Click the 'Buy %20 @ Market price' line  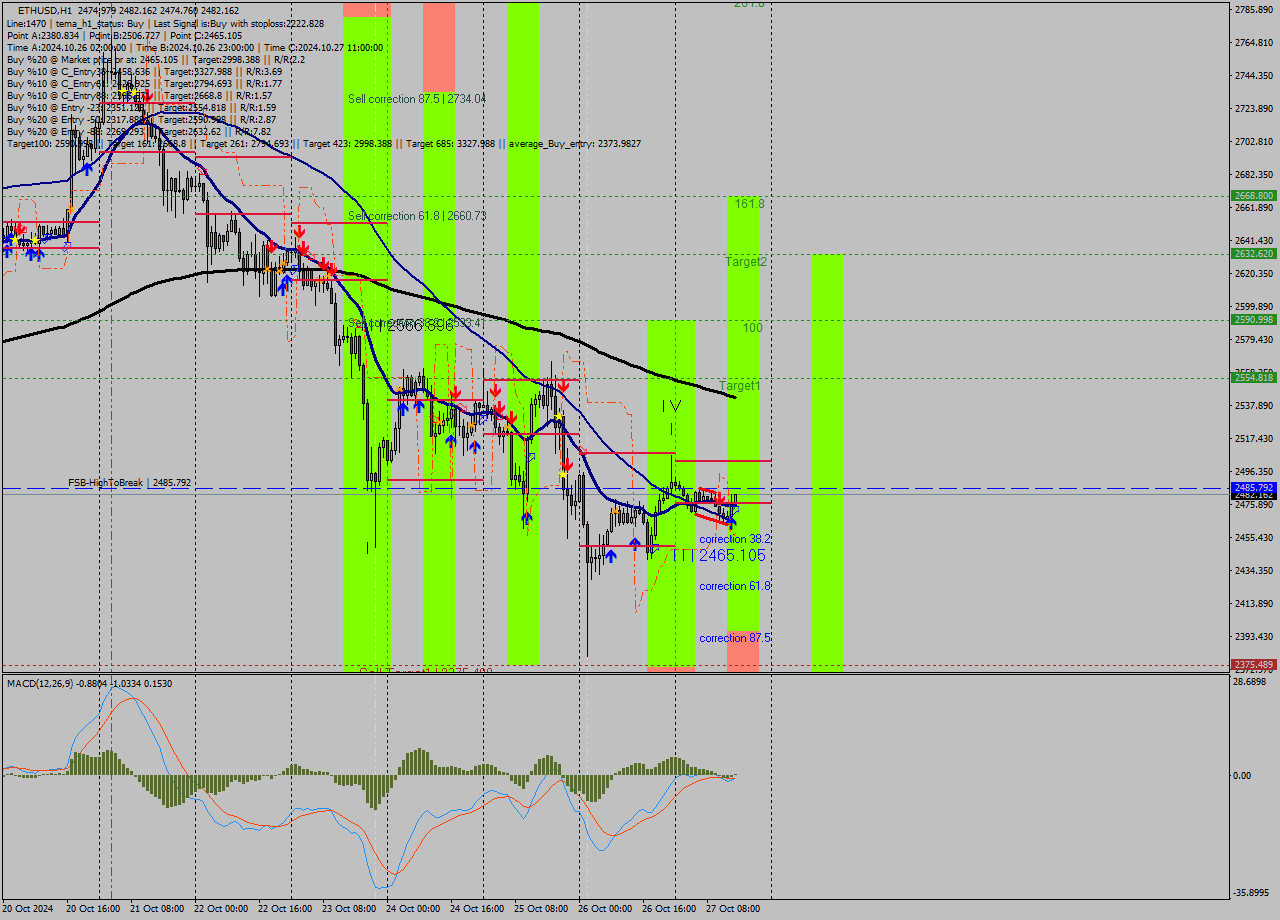pyautogui.click(x=156, y=59)
